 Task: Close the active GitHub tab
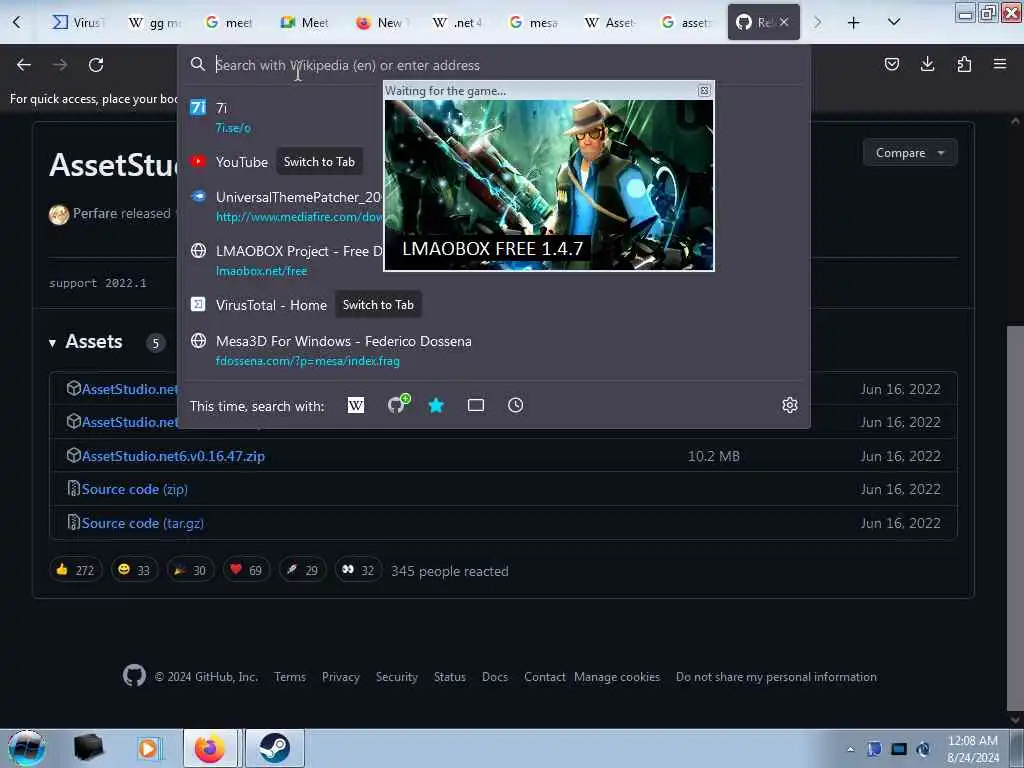[x=784, y=22]
